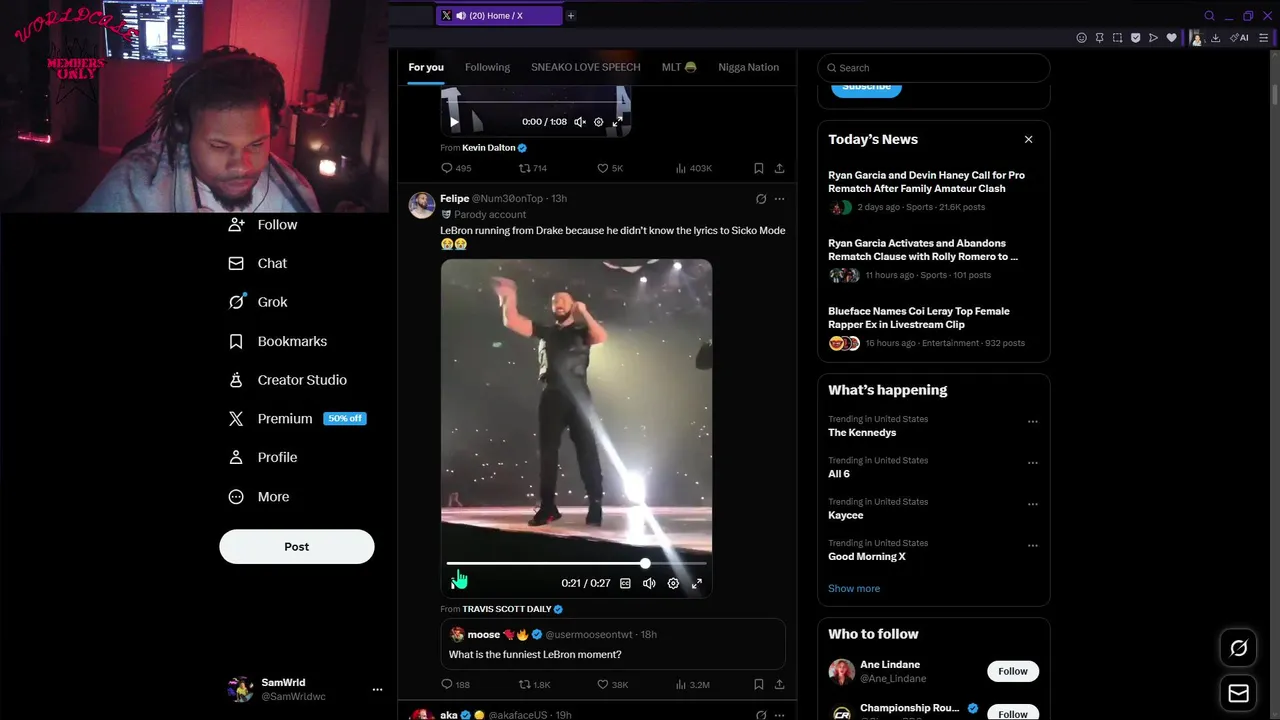Open floating Grok button

pos(1238,648)
